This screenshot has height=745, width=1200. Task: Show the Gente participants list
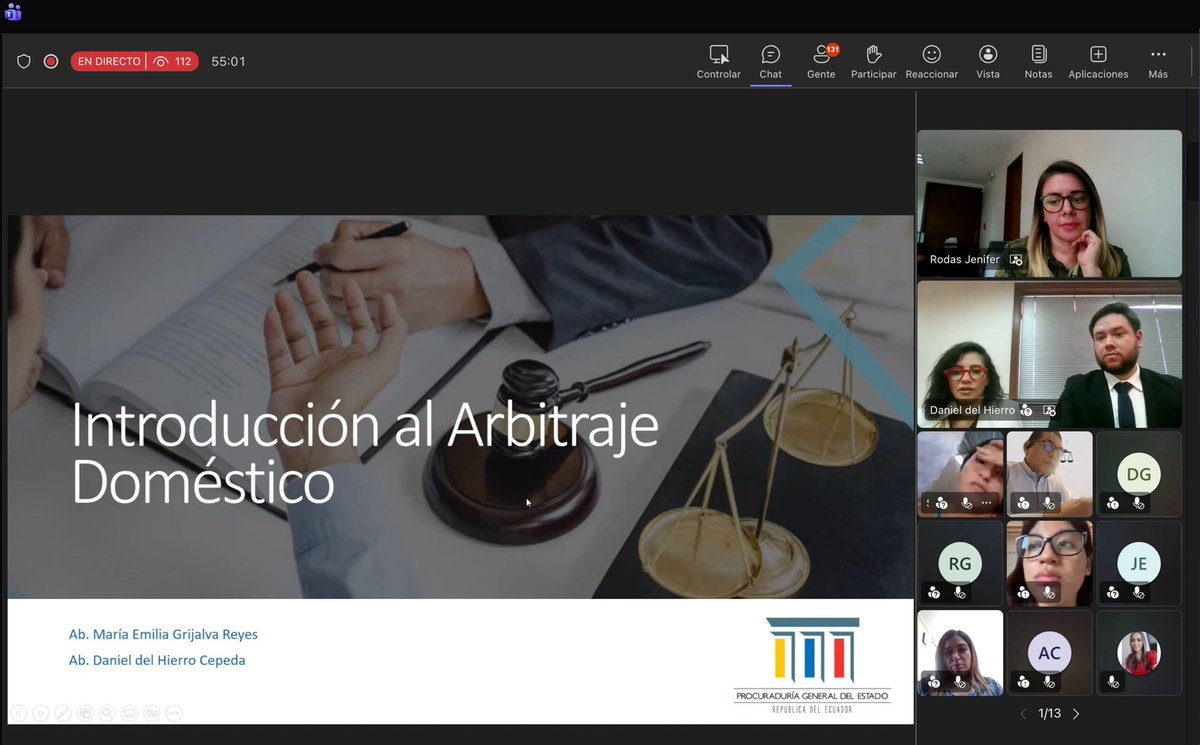click(x=822, y=61)
